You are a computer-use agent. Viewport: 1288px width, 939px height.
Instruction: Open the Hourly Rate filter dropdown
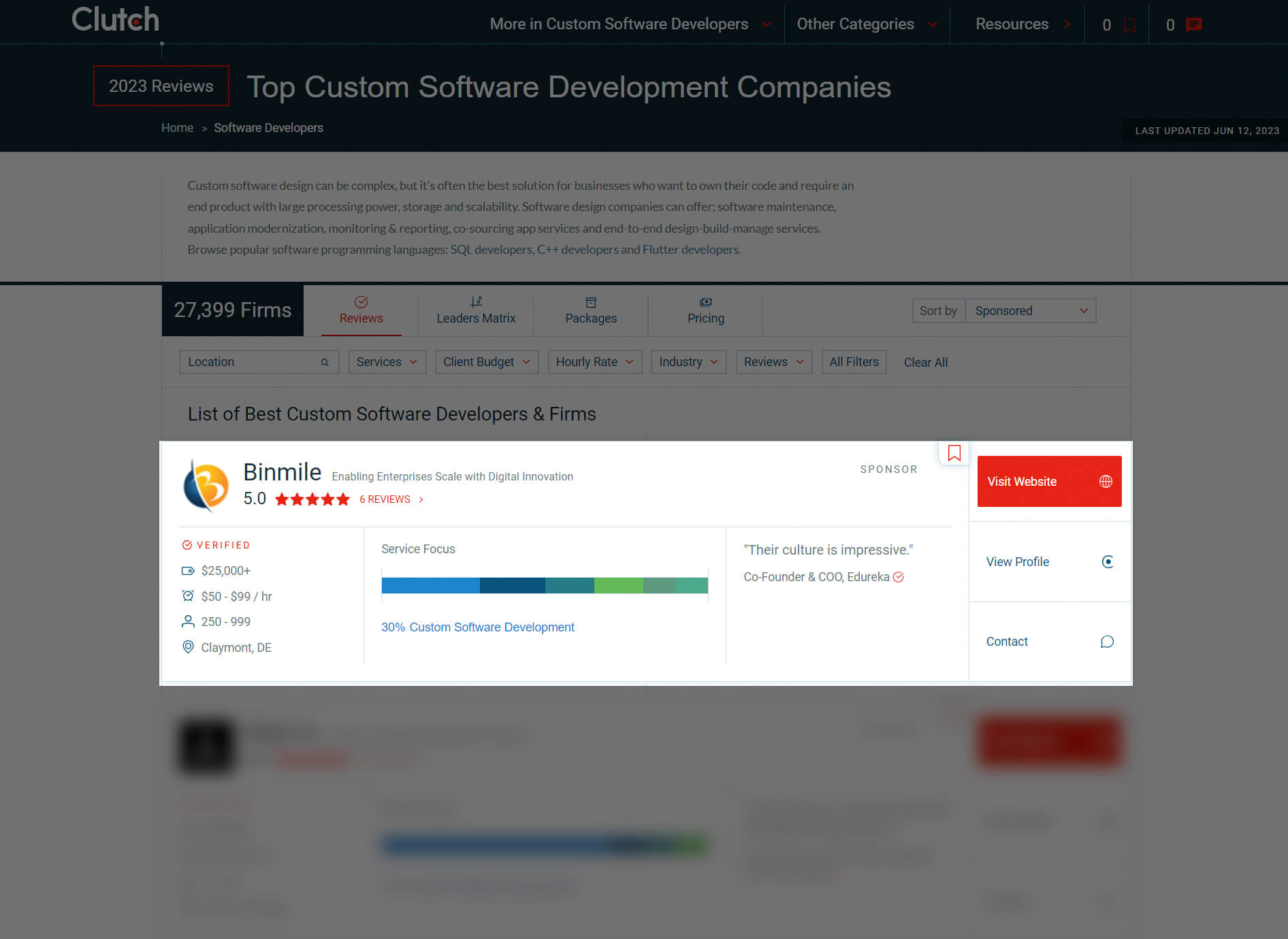pos(595,362)
